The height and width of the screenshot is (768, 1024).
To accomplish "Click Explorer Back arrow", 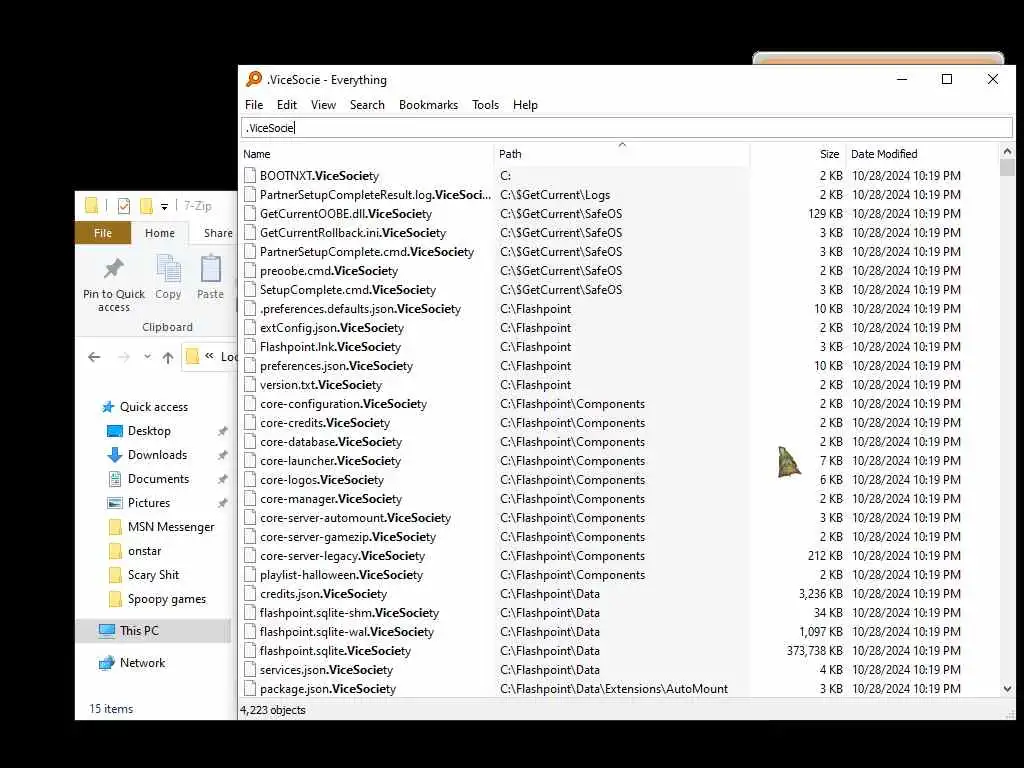I will click(94, 357).
